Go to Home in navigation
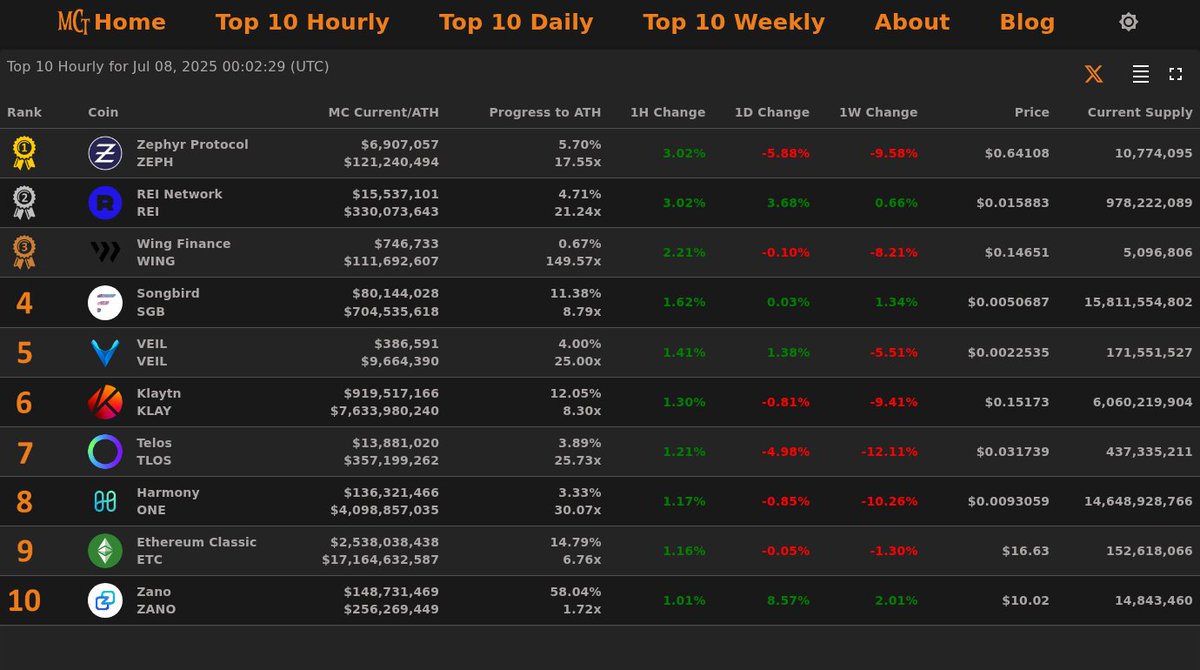 [x=130, y=22]
